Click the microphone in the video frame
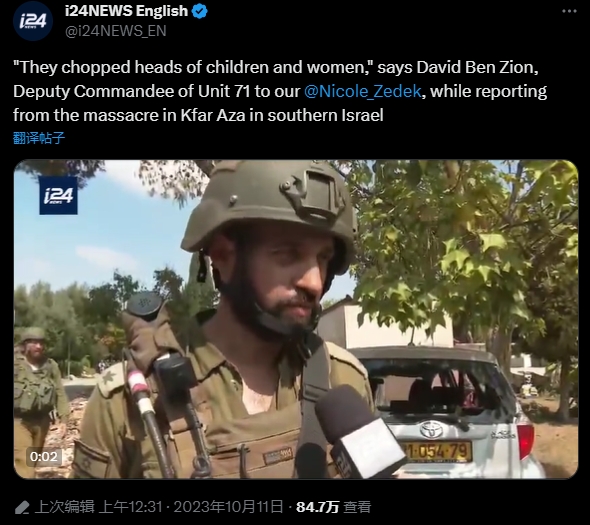The width and height of the screenshot is (590, 525). click(x=360, y=431)
